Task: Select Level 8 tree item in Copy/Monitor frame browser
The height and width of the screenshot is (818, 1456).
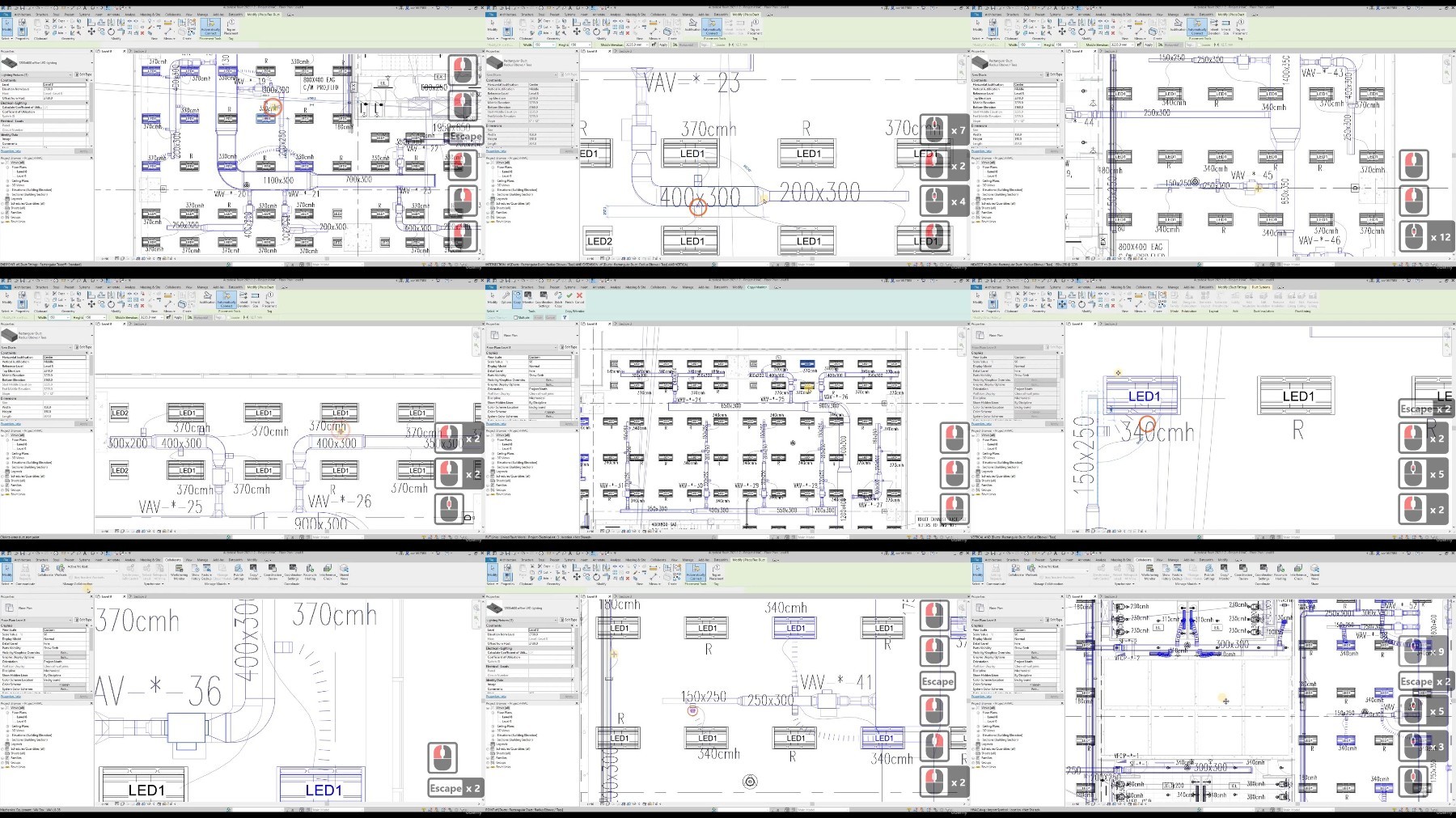Action: (x=507, y=444)
